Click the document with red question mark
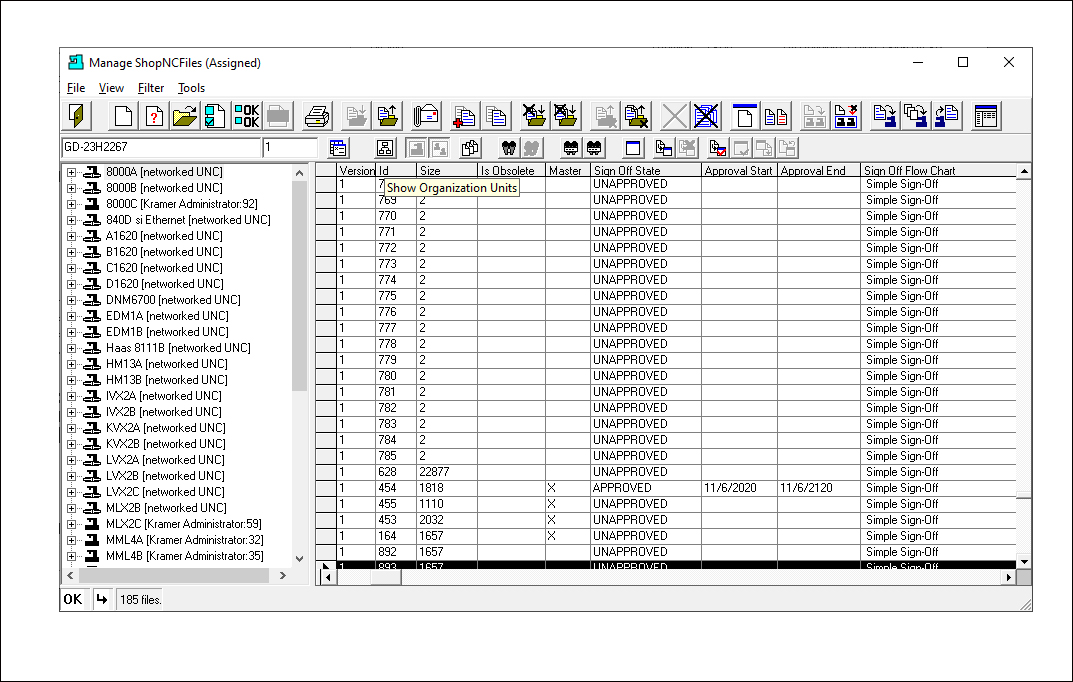This screenshot has width=1073, height=682. 153,116
